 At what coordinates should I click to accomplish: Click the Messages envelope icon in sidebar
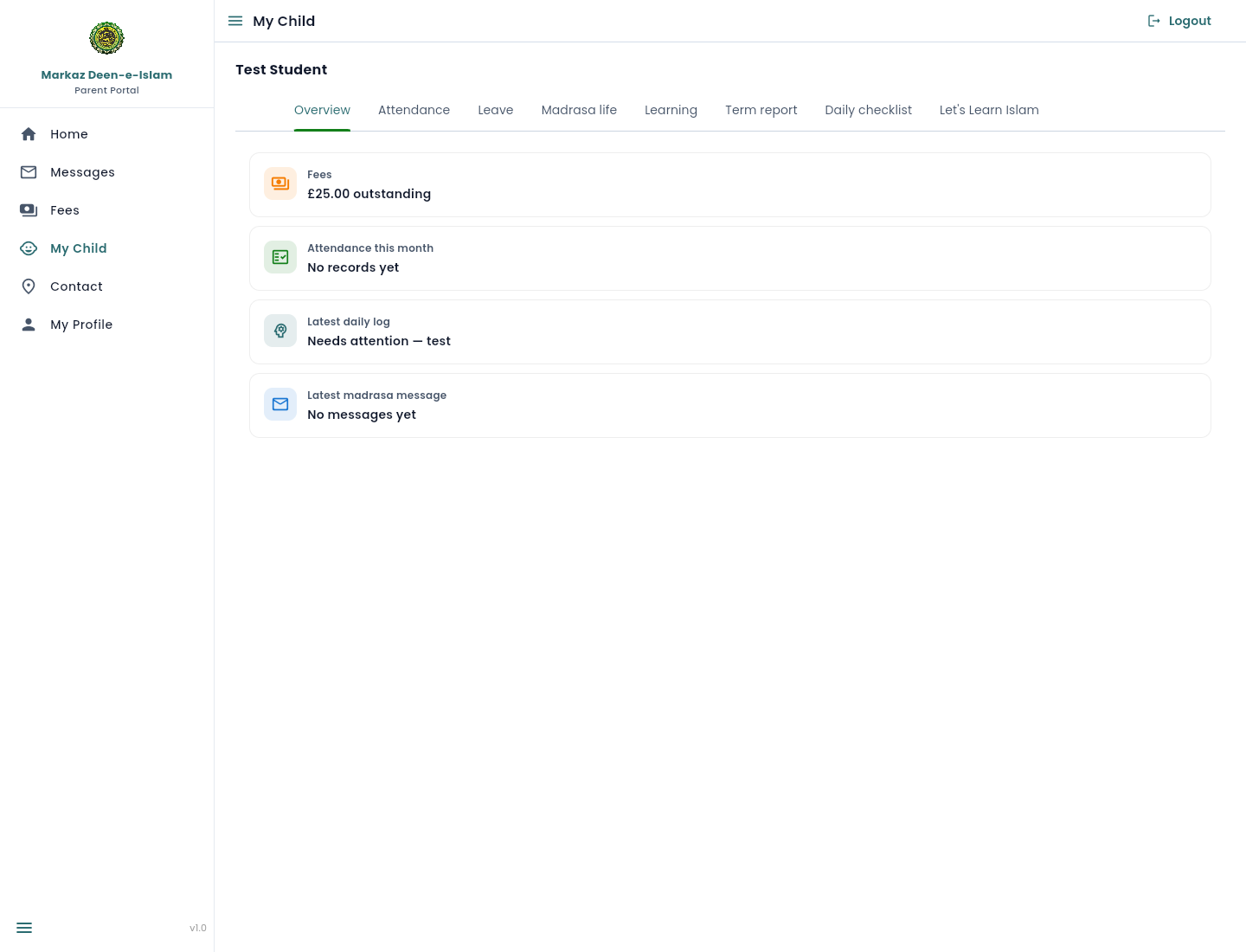tap(29, 172)
